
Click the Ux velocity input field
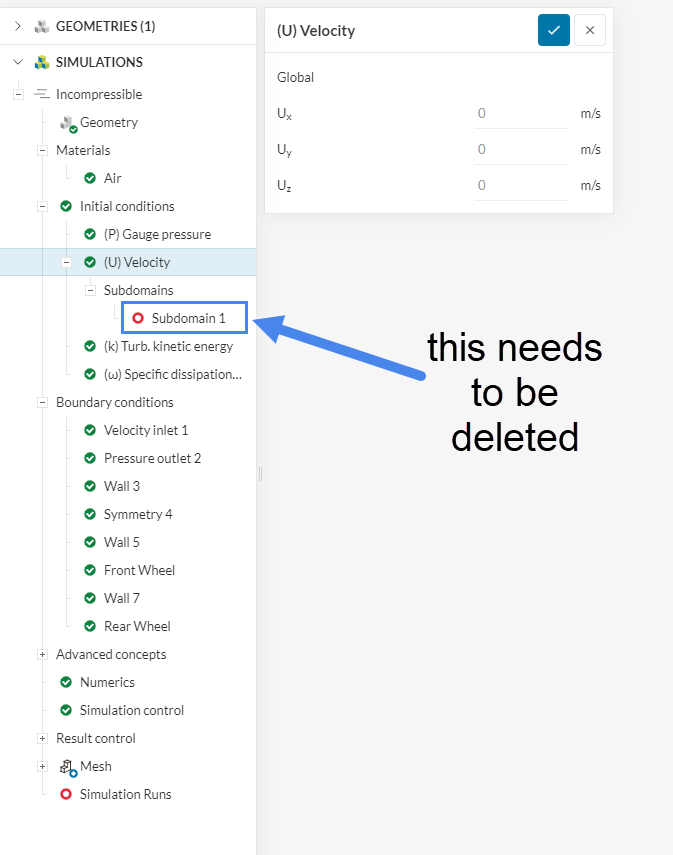pyautogui.click(x=520, y=114)
